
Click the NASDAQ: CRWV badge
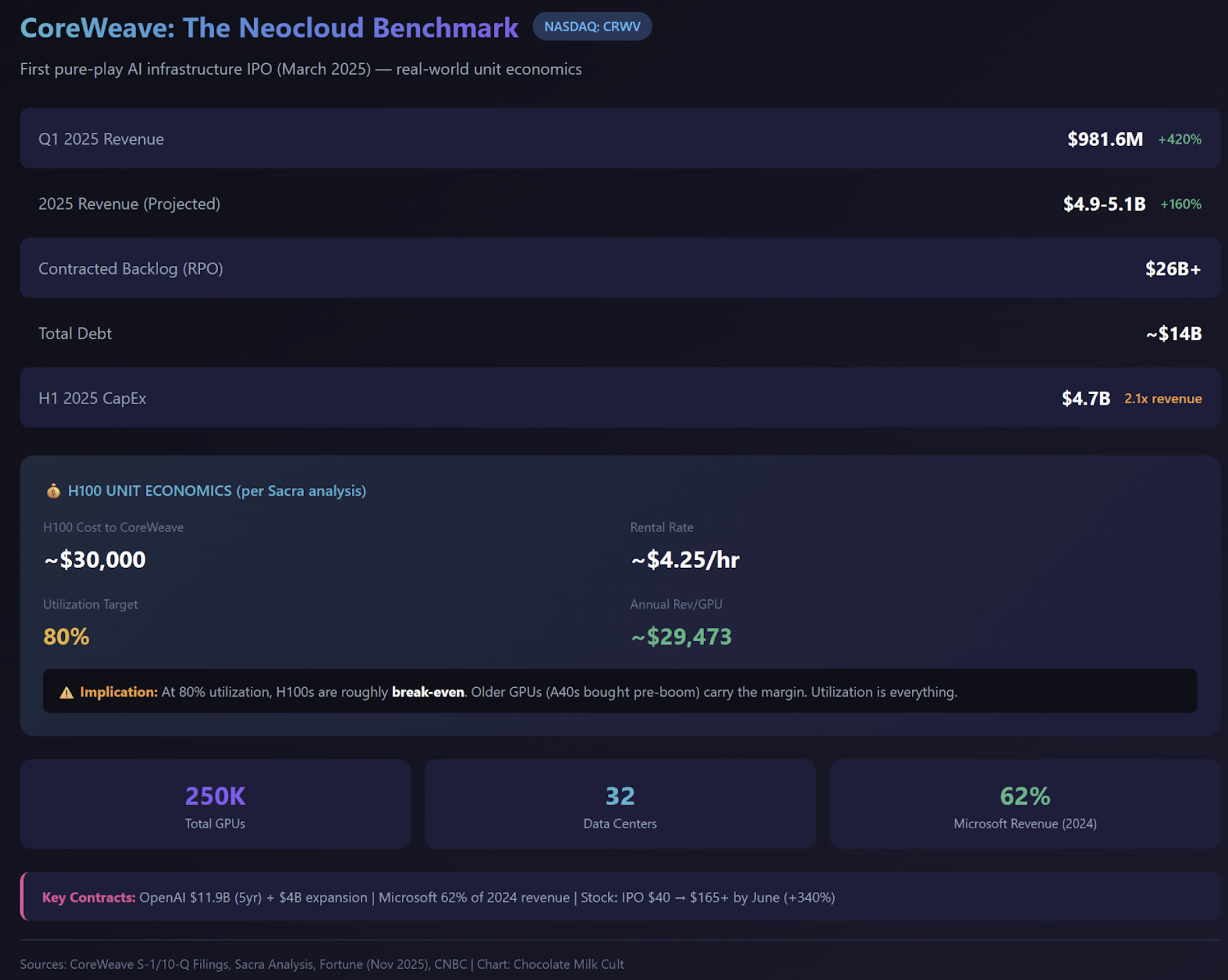592,27
